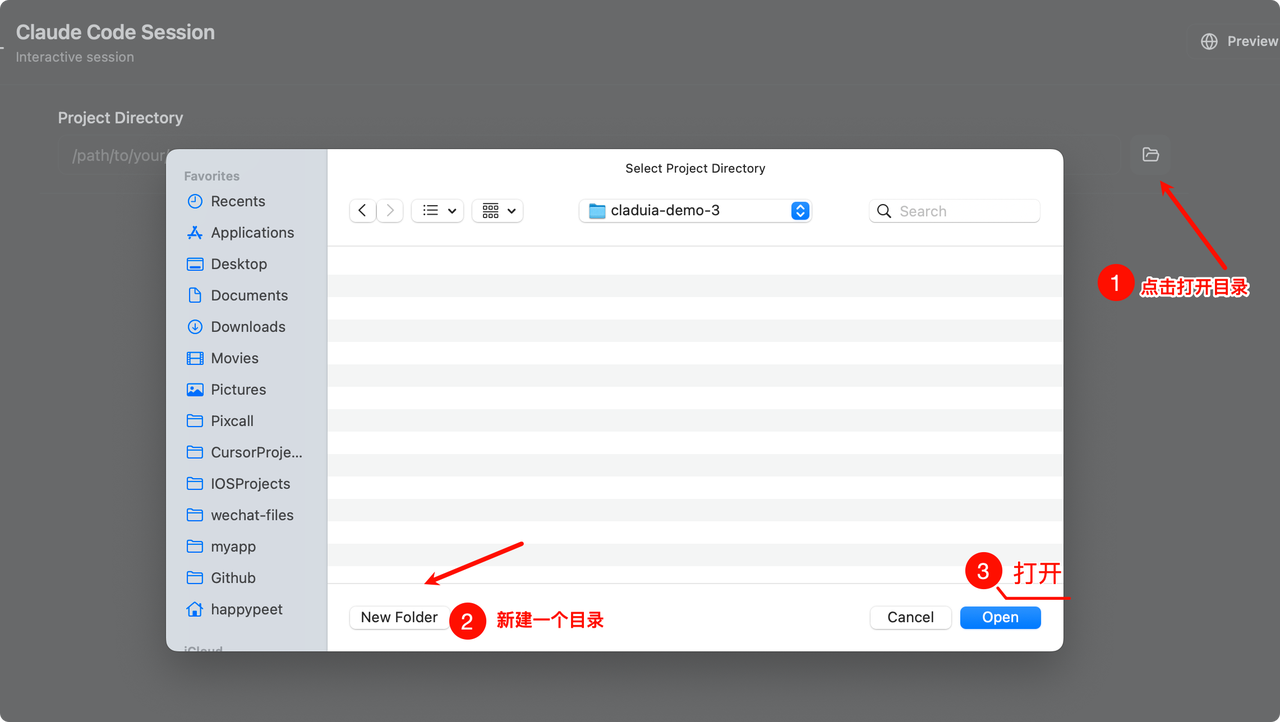Viewport: 1280px width, 722px height.
Task: Click the Search field in dialog
Action: tap(965, 211)
